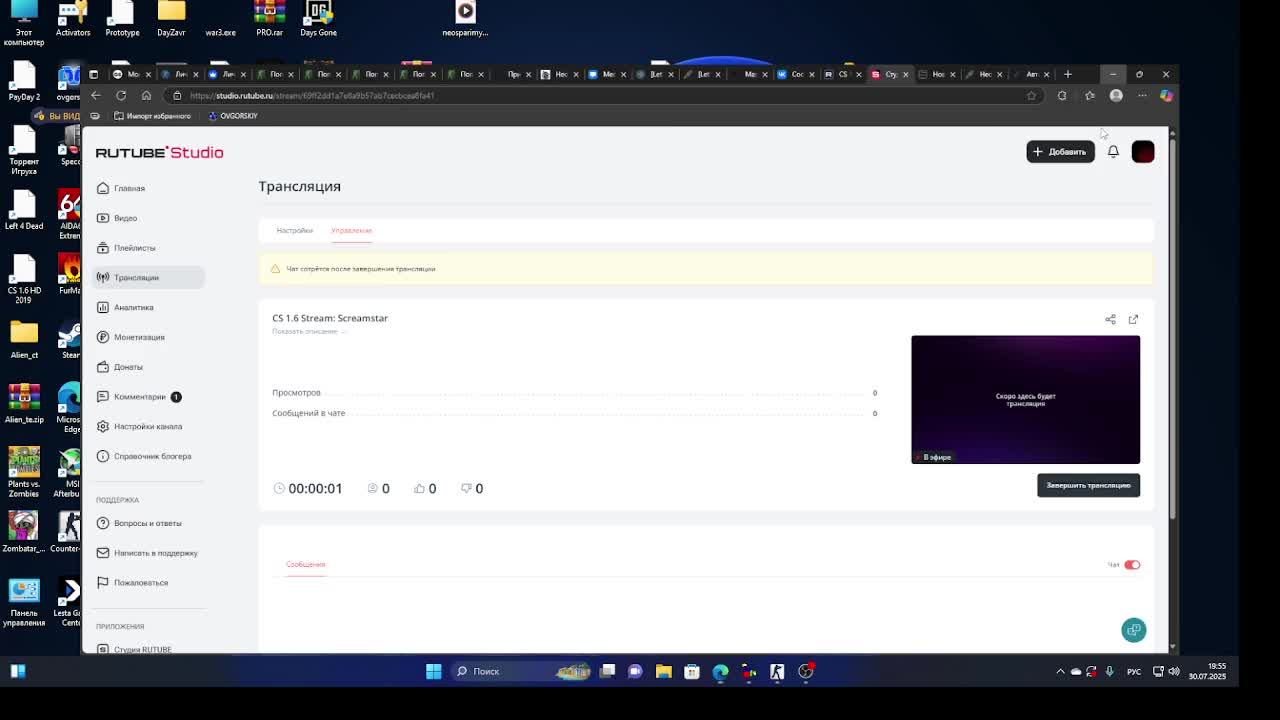
Task: Open the Плейлисты sidebar icon
Action: pos(103,247)
